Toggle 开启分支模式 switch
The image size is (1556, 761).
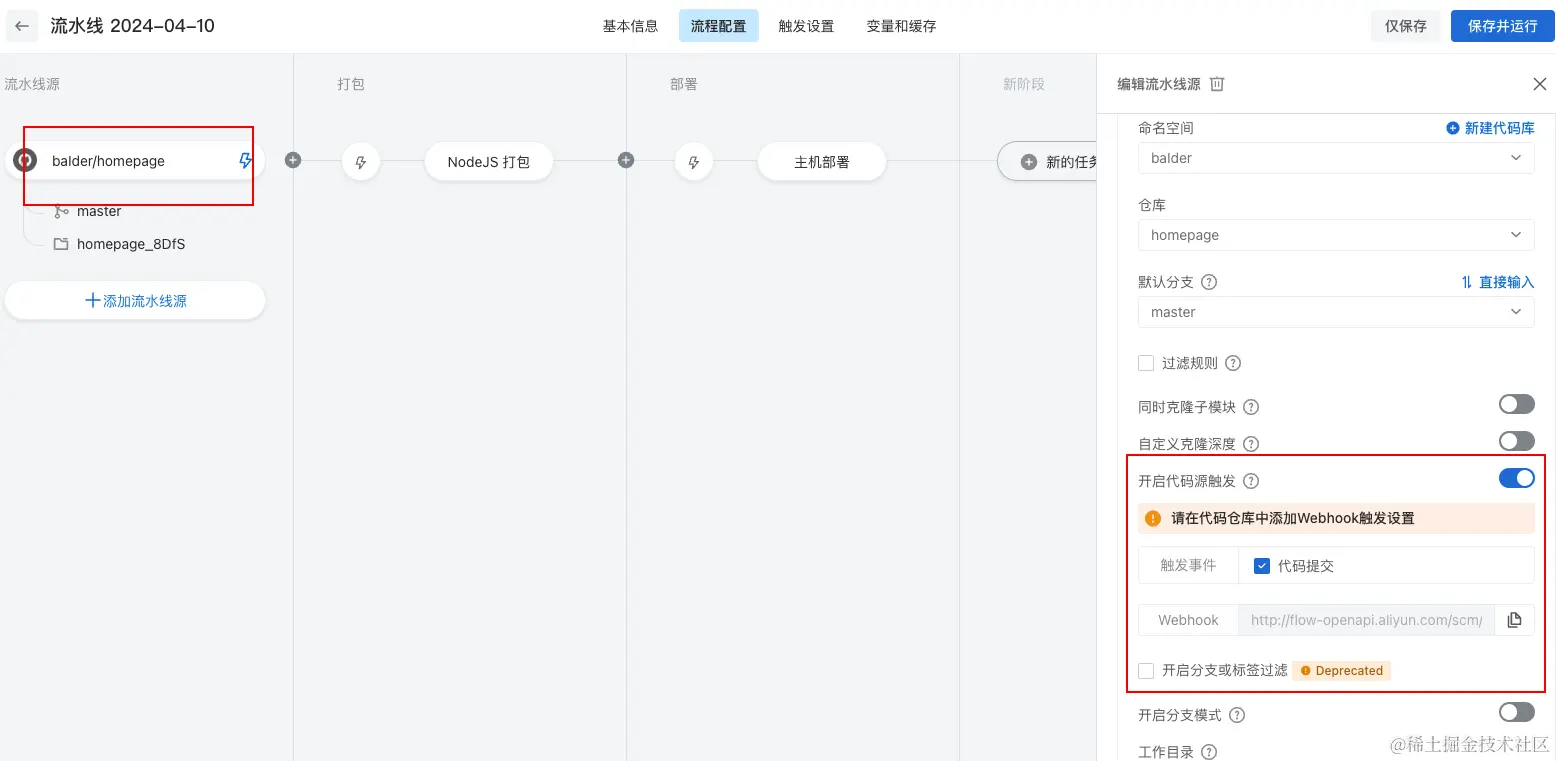click(x=1516, y=712)
